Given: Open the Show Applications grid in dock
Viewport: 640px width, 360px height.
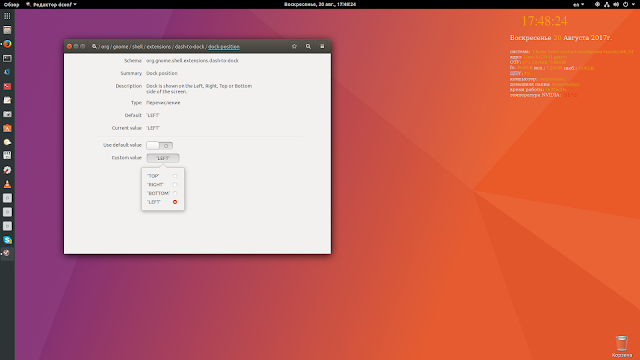Looking at the screenshot, I should click(x=7, y=16).
